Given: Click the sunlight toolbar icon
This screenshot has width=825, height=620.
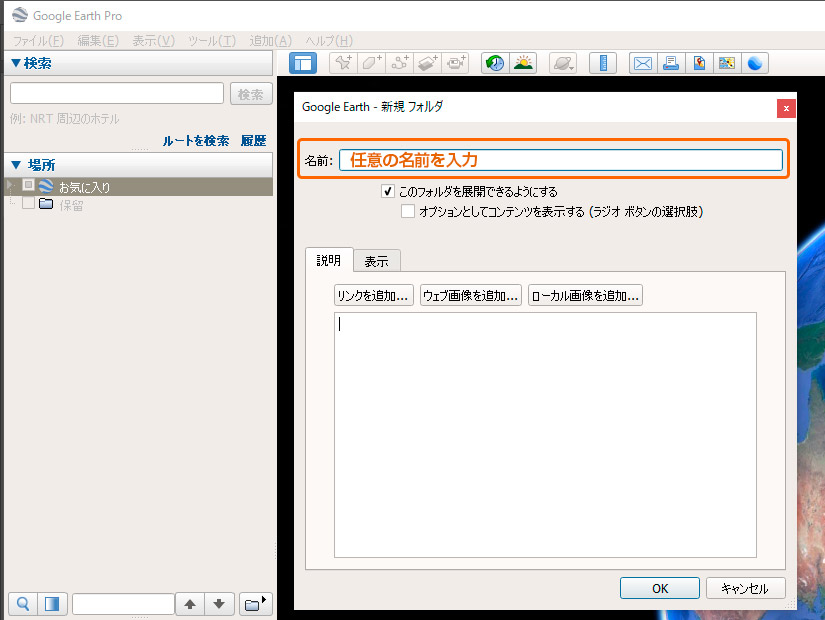Looking at the screenshot, I should pos(523,63).
